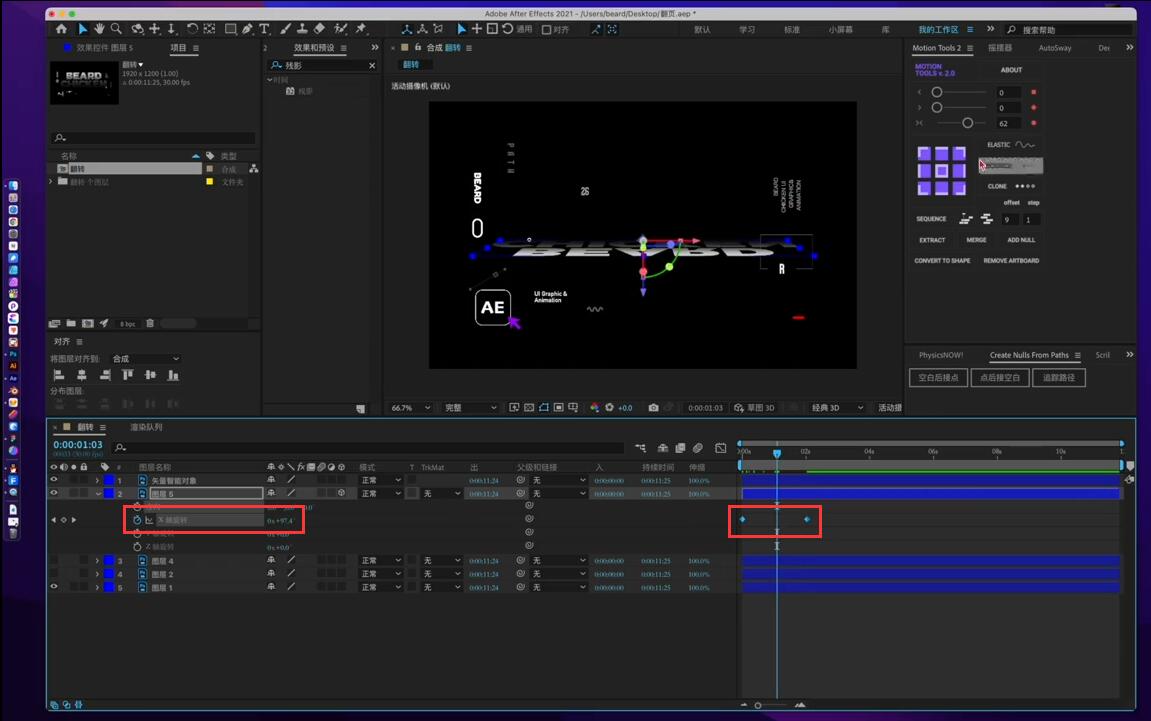Screen dimensions: 1151x721
Task: Click the graph icon beside X rotation property
Action: 149,520
